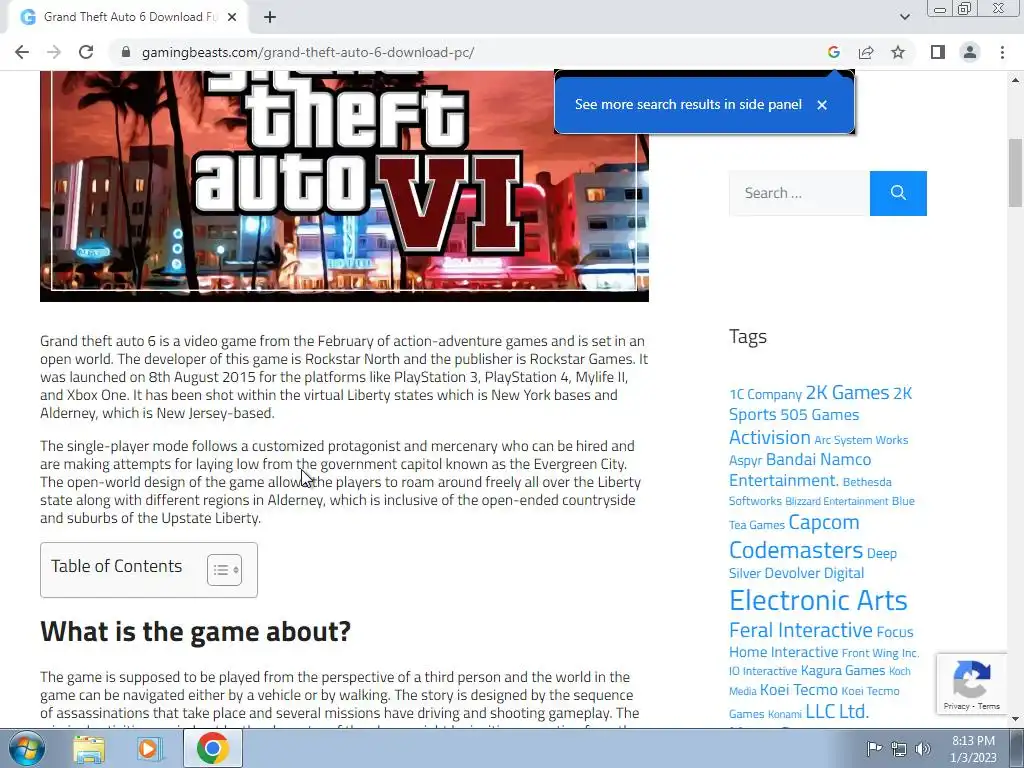Open the Codemasters tag
This screenshot has width=1024, height=768.
[x=795, y=550]
